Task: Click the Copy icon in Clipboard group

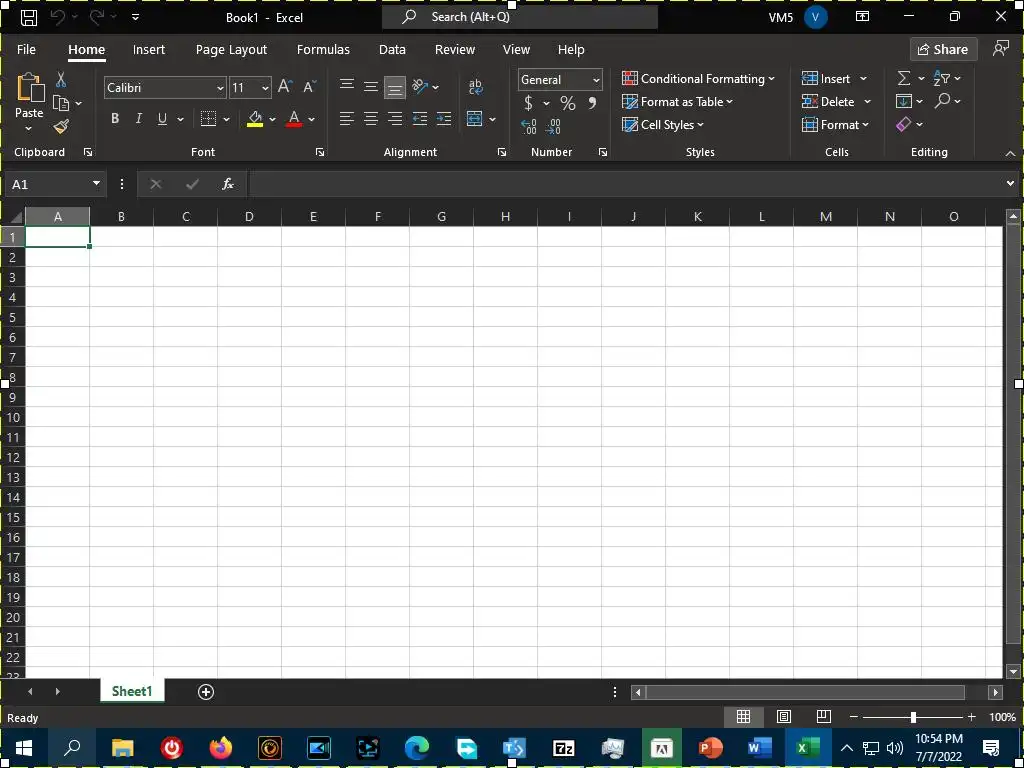Action: [61, 103]
